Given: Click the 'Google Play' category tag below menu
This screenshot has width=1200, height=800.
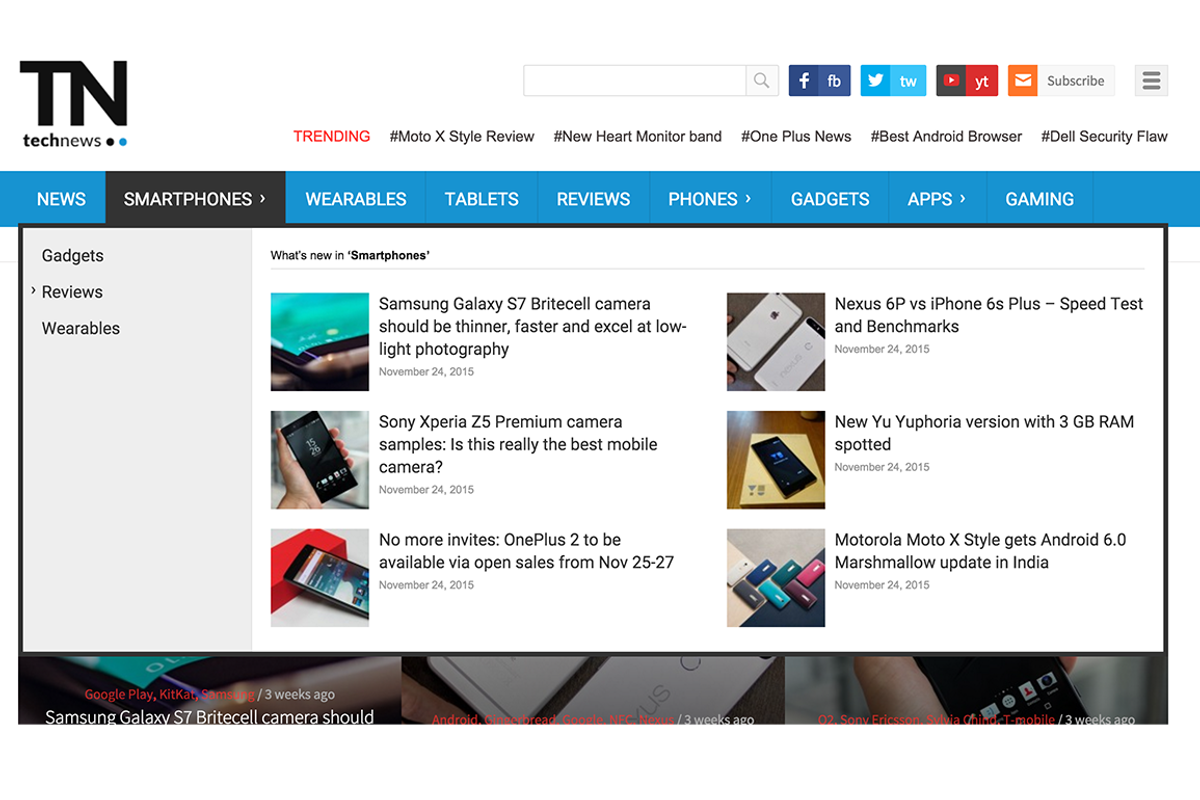Looking at the screenshot, I should pyautogui.click(x=119, y=694).
